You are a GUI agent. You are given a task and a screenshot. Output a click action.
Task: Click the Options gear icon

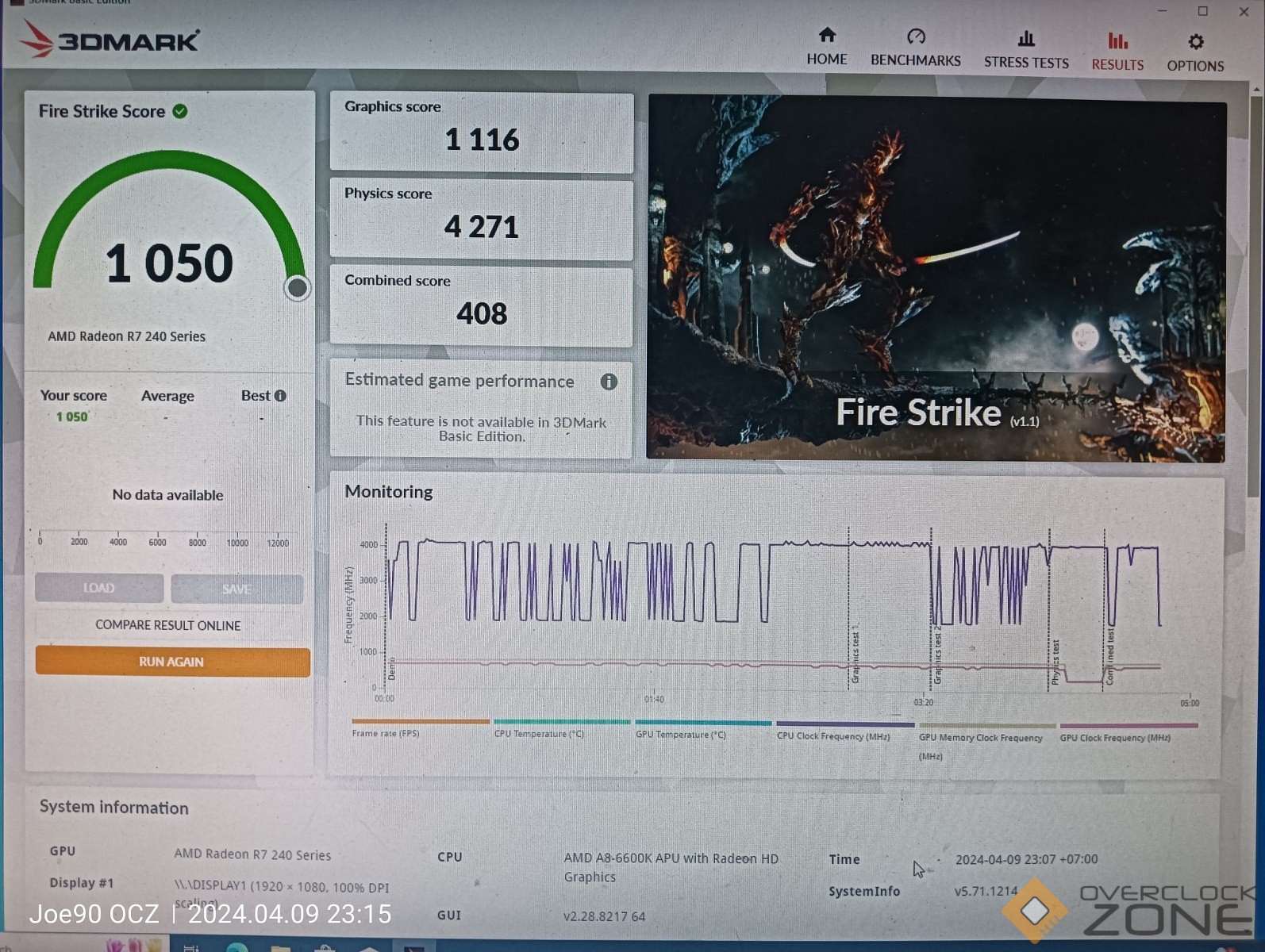(1195, 42)
